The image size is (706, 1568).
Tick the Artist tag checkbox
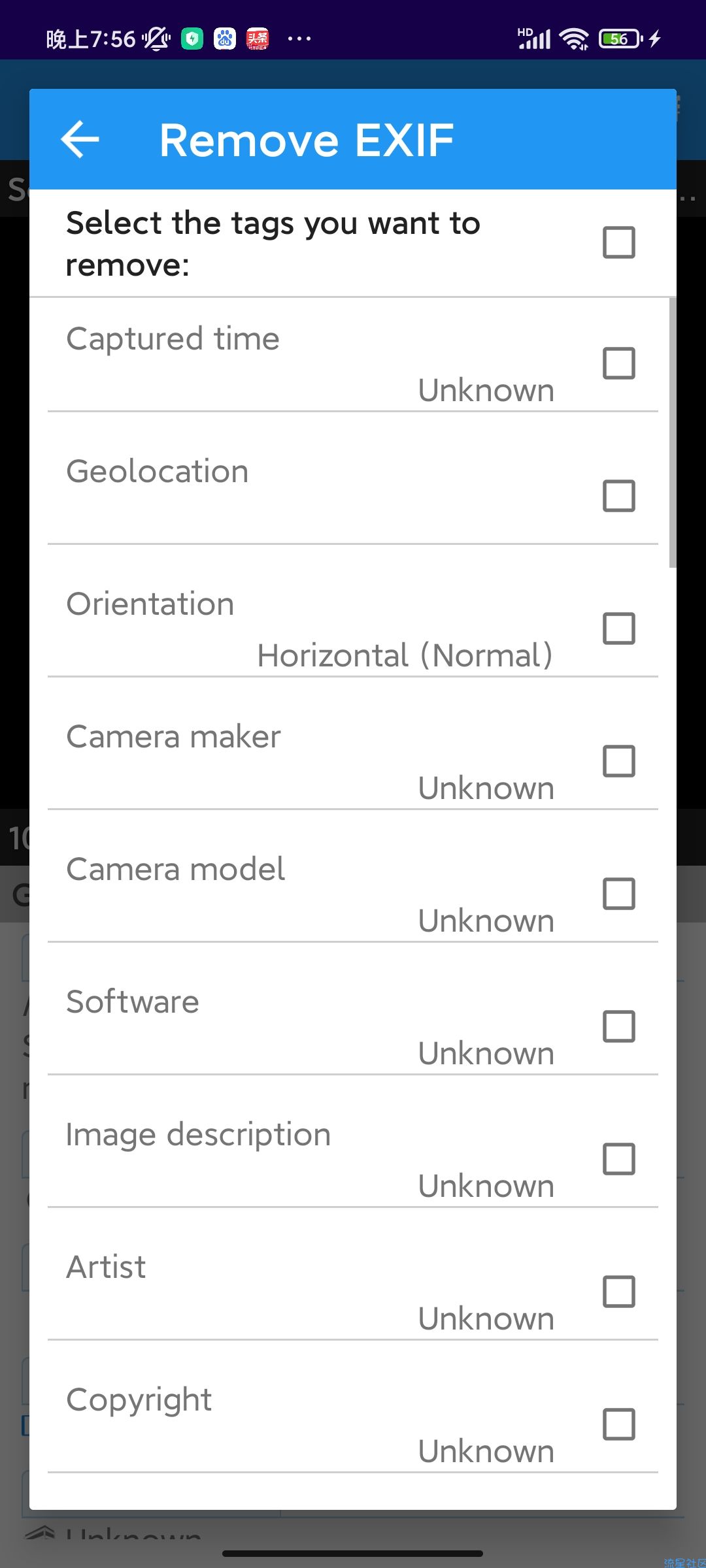pyautogui.click(x=619, y=1292)
